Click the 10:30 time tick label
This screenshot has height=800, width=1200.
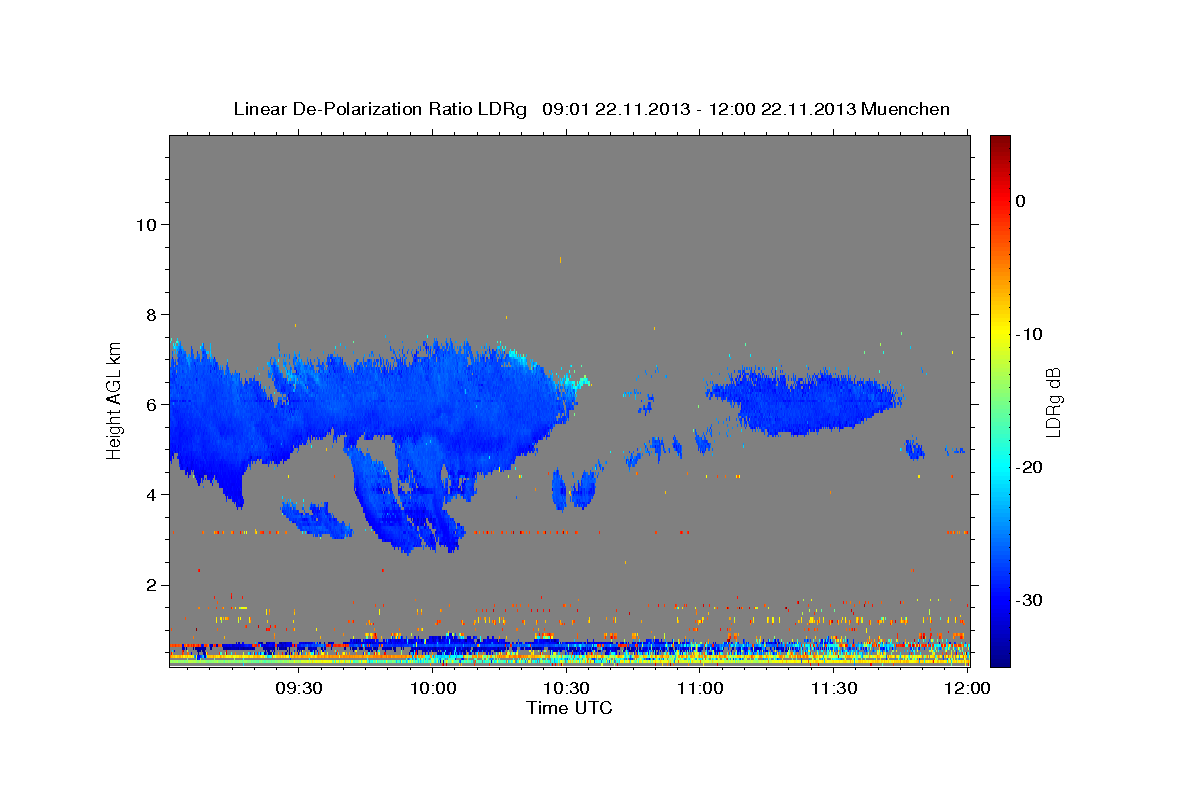(567, 688)
